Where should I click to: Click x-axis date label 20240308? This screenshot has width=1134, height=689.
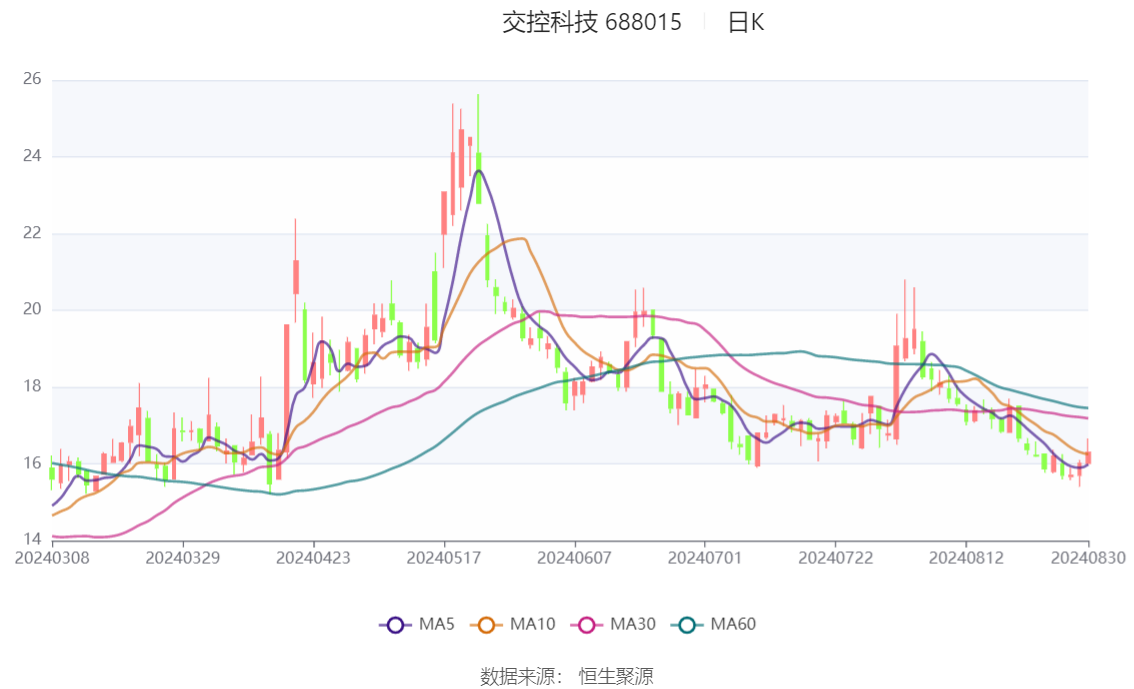click(52, 558)
